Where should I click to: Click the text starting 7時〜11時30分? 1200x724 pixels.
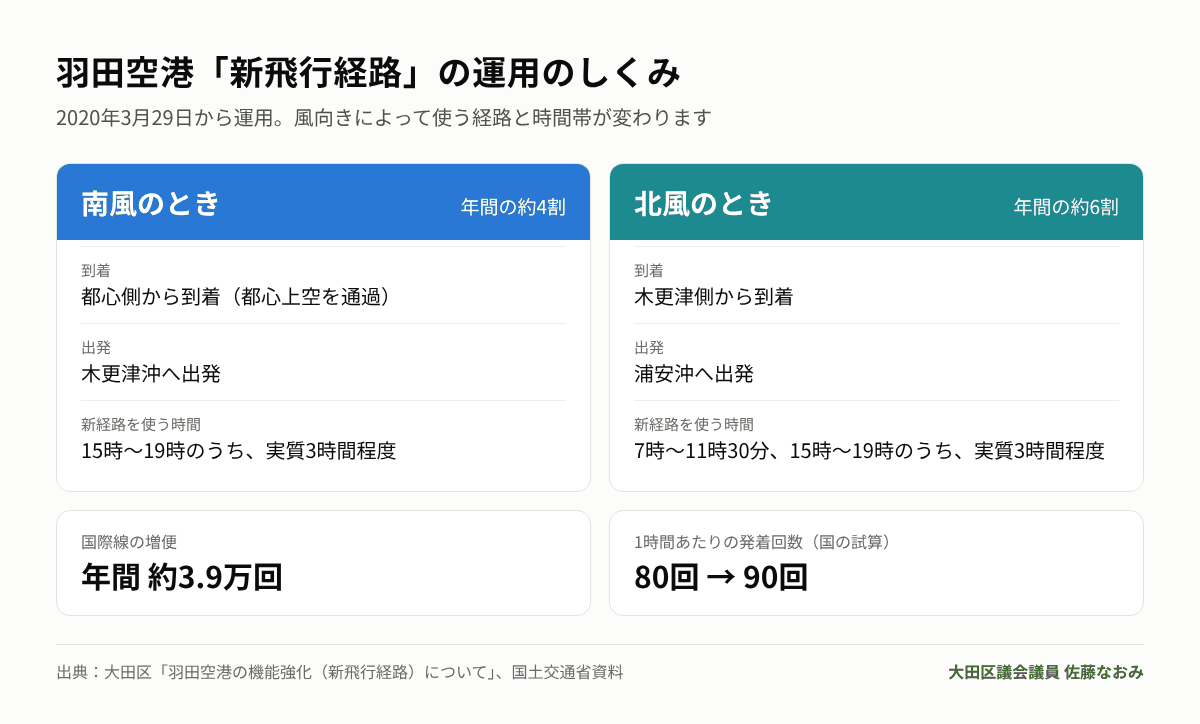869,451
